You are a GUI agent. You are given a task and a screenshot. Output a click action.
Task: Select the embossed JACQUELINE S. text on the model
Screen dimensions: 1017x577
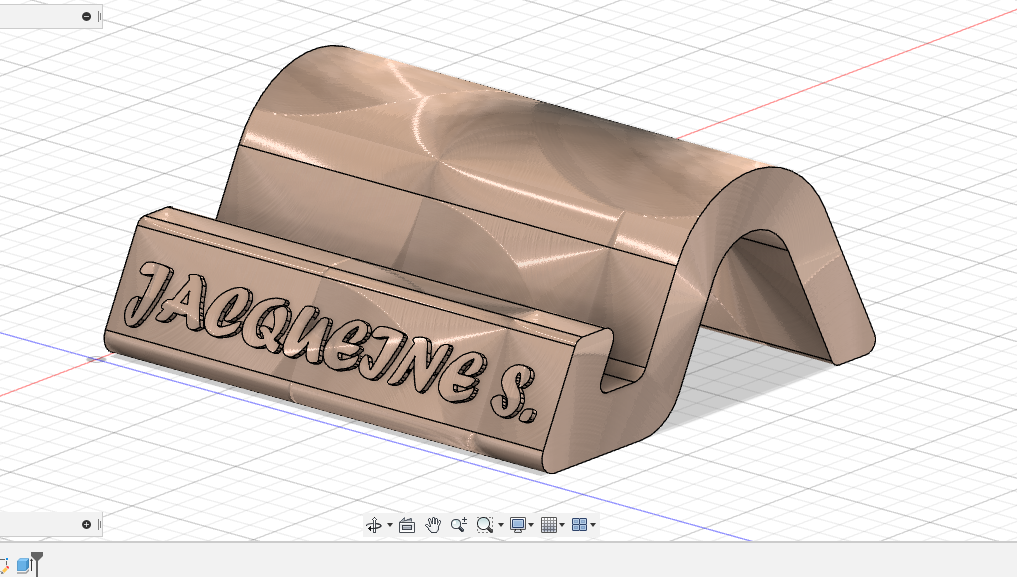(x=332, y=341)
